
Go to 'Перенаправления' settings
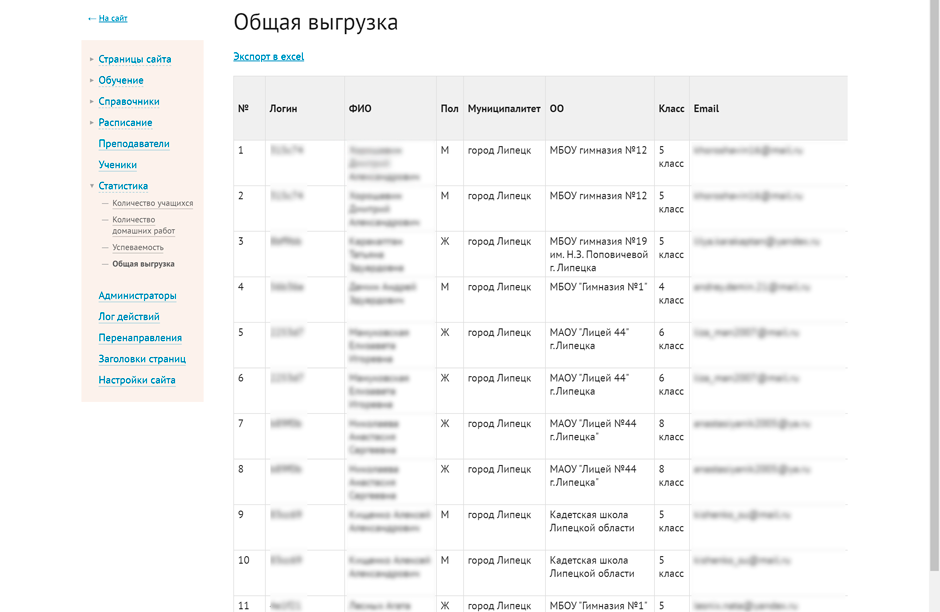140,338
